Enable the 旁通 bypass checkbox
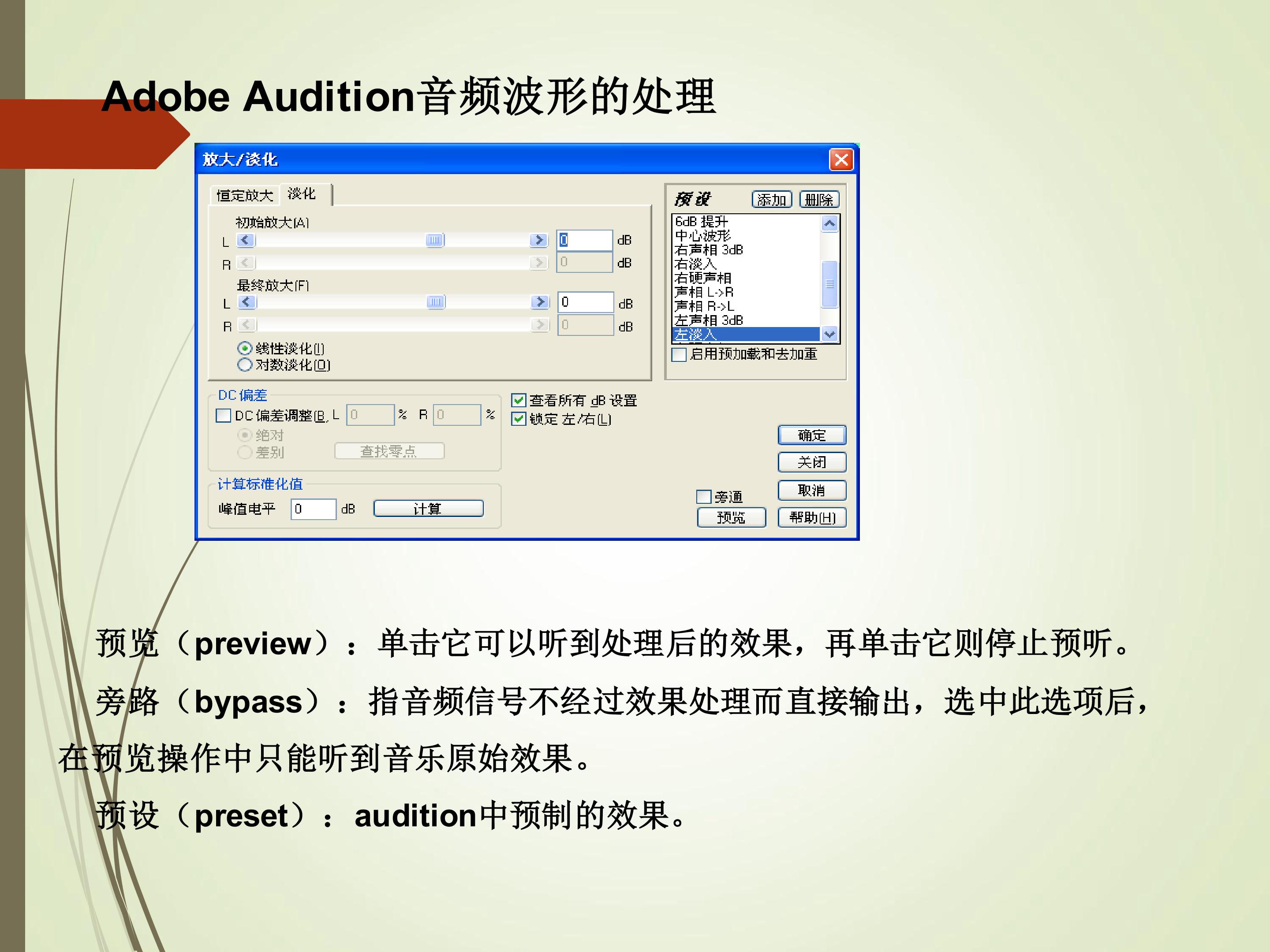The width and height of the screenshot is (1270, 952). click(x=704, y=497)
